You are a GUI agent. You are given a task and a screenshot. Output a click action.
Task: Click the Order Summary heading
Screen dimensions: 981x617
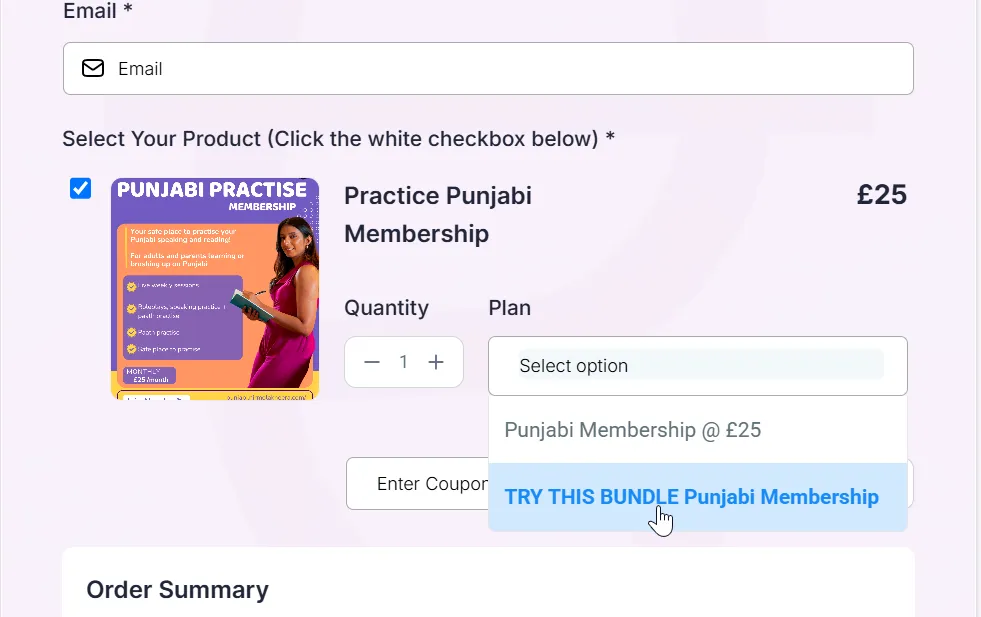[178, 589]
